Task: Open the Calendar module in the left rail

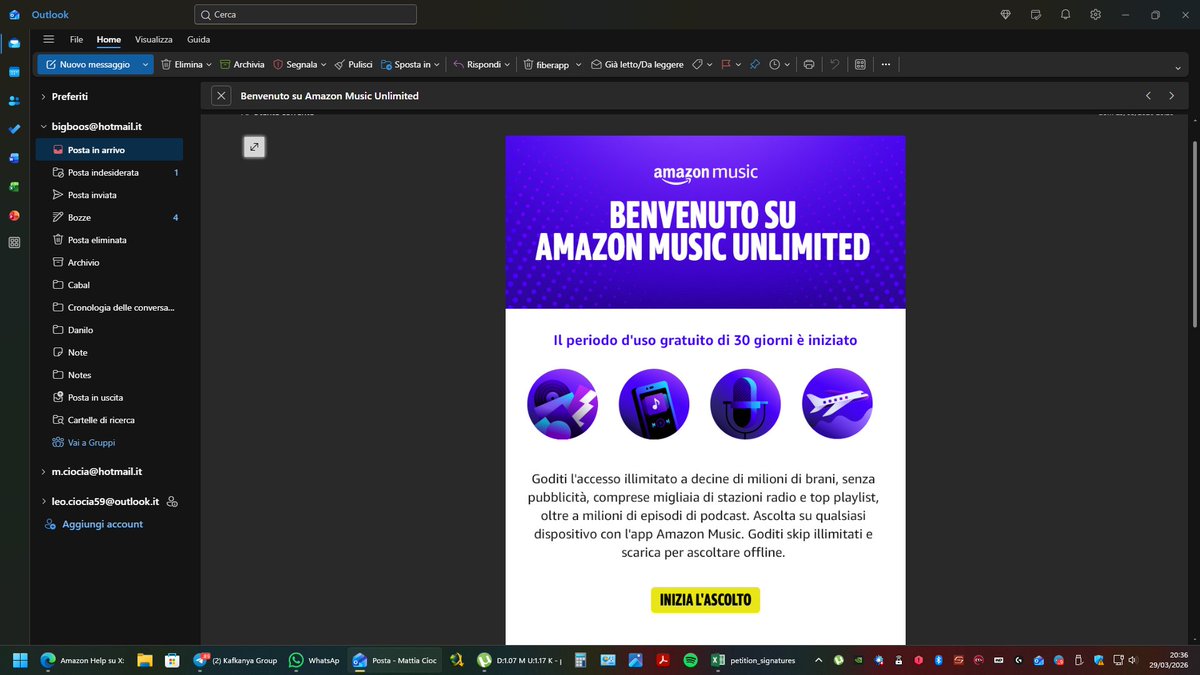Action: pos(14,72)
